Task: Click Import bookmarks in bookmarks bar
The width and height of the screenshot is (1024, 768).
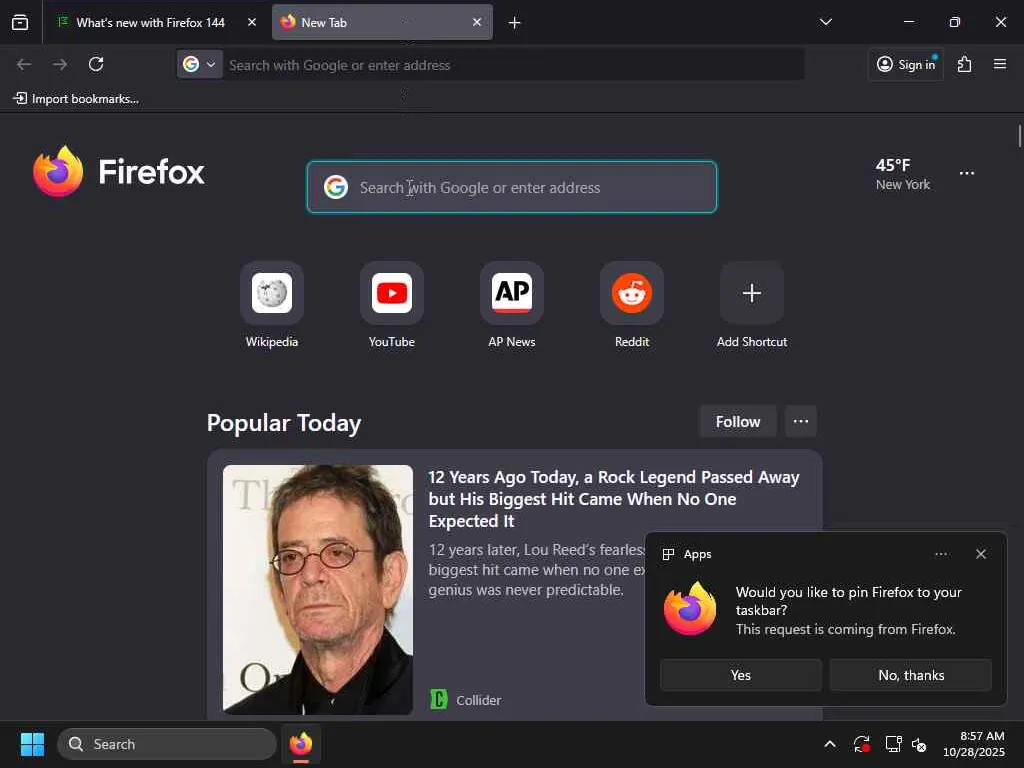Action: [x=76, y=99]
